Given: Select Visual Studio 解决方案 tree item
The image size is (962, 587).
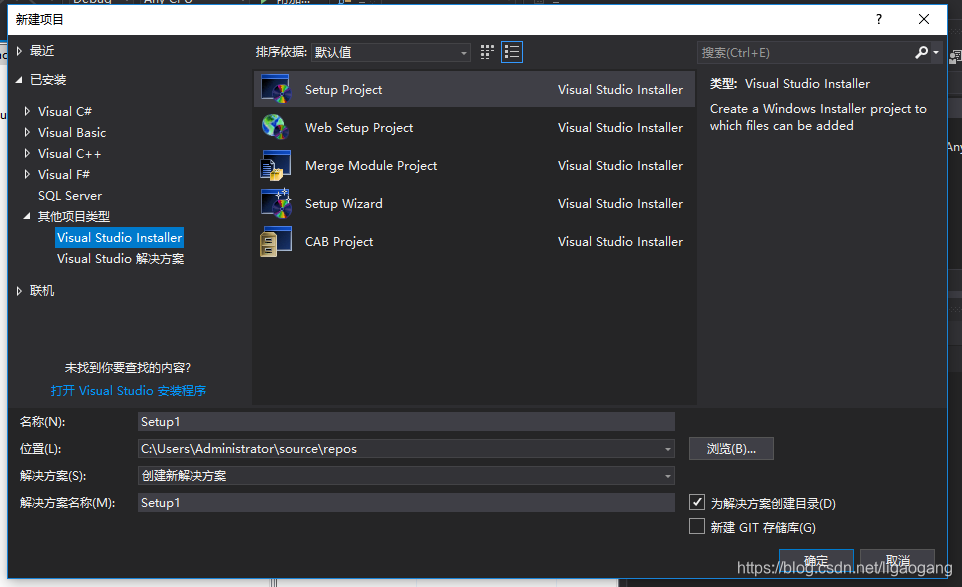Looking at the screenshot, I should click(120, 259).
